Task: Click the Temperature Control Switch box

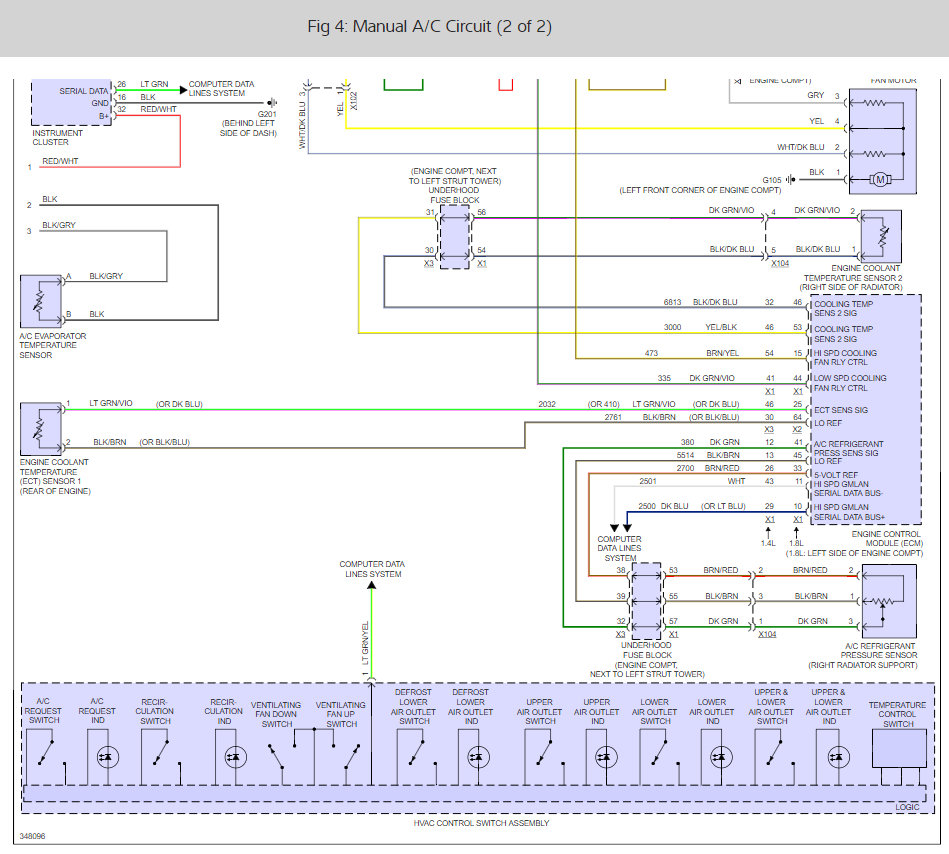Action: [899, 748]
